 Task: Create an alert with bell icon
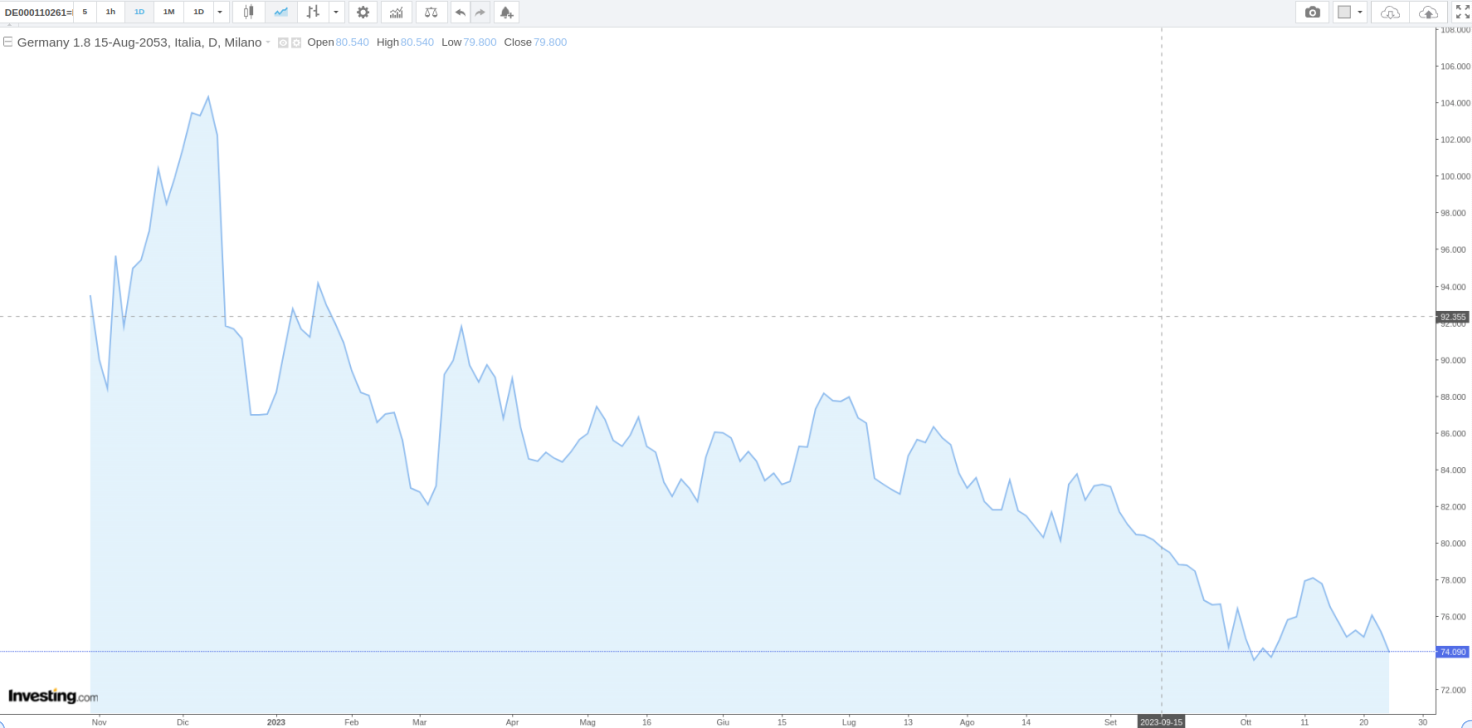(x=507, y=12)
